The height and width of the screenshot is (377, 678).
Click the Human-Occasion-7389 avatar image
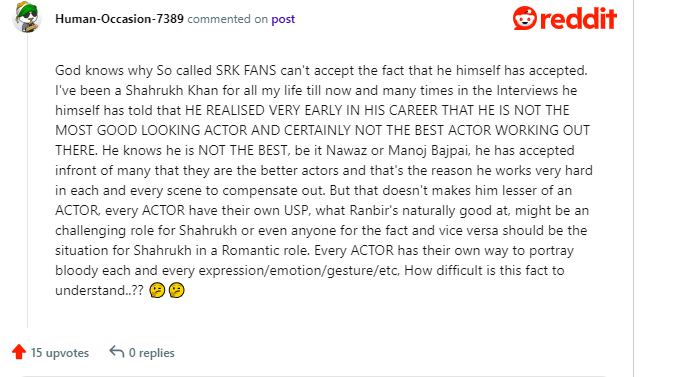27,17
